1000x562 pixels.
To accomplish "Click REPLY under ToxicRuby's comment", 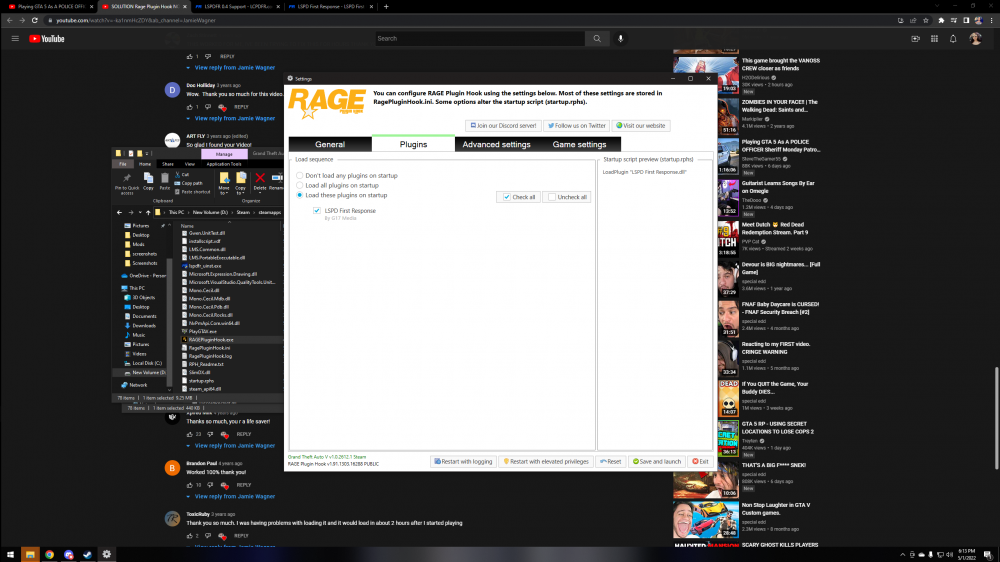I will (x=241, y=536).
